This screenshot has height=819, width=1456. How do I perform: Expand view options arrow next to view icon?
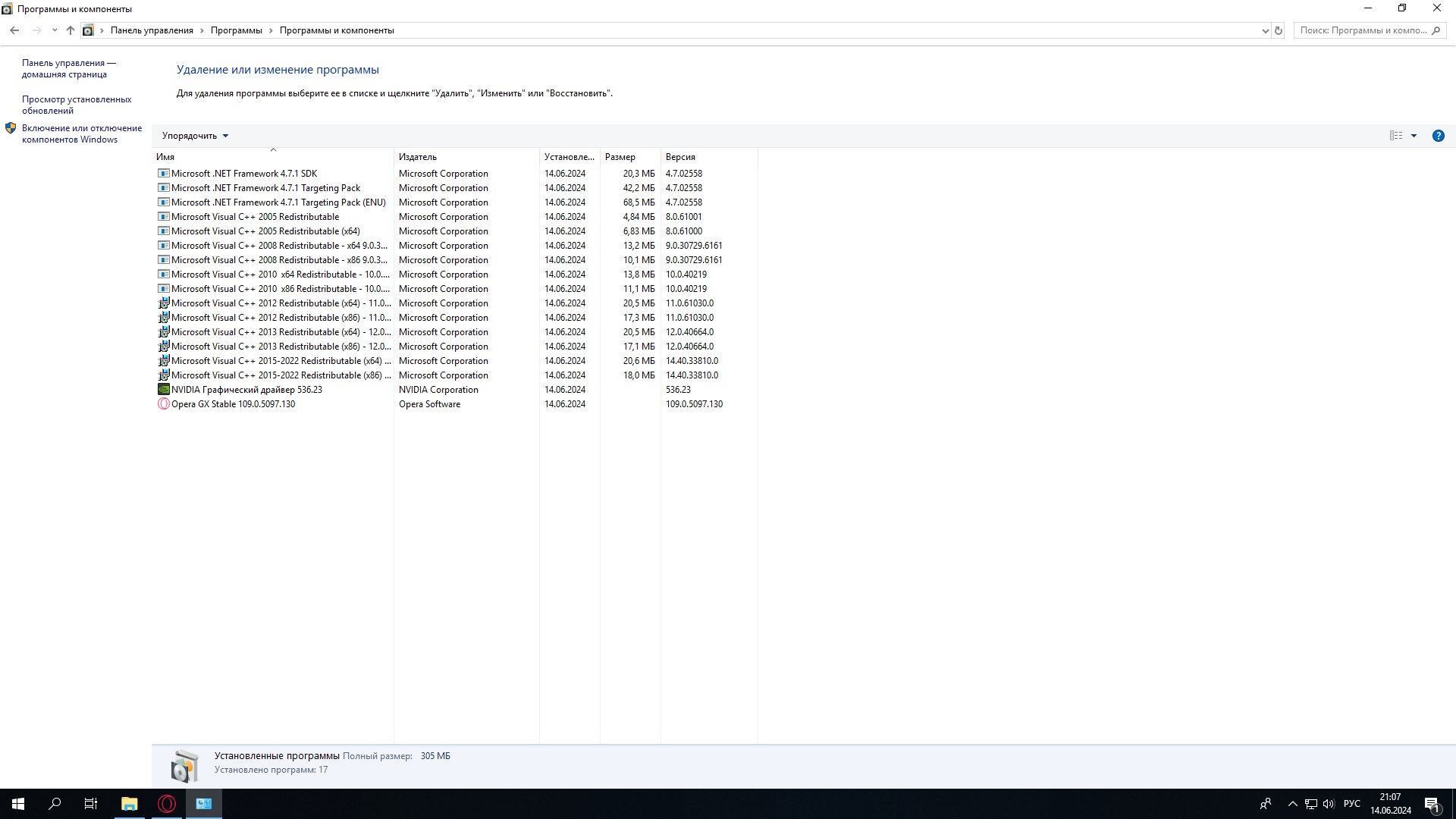(x=1414, y=136)
